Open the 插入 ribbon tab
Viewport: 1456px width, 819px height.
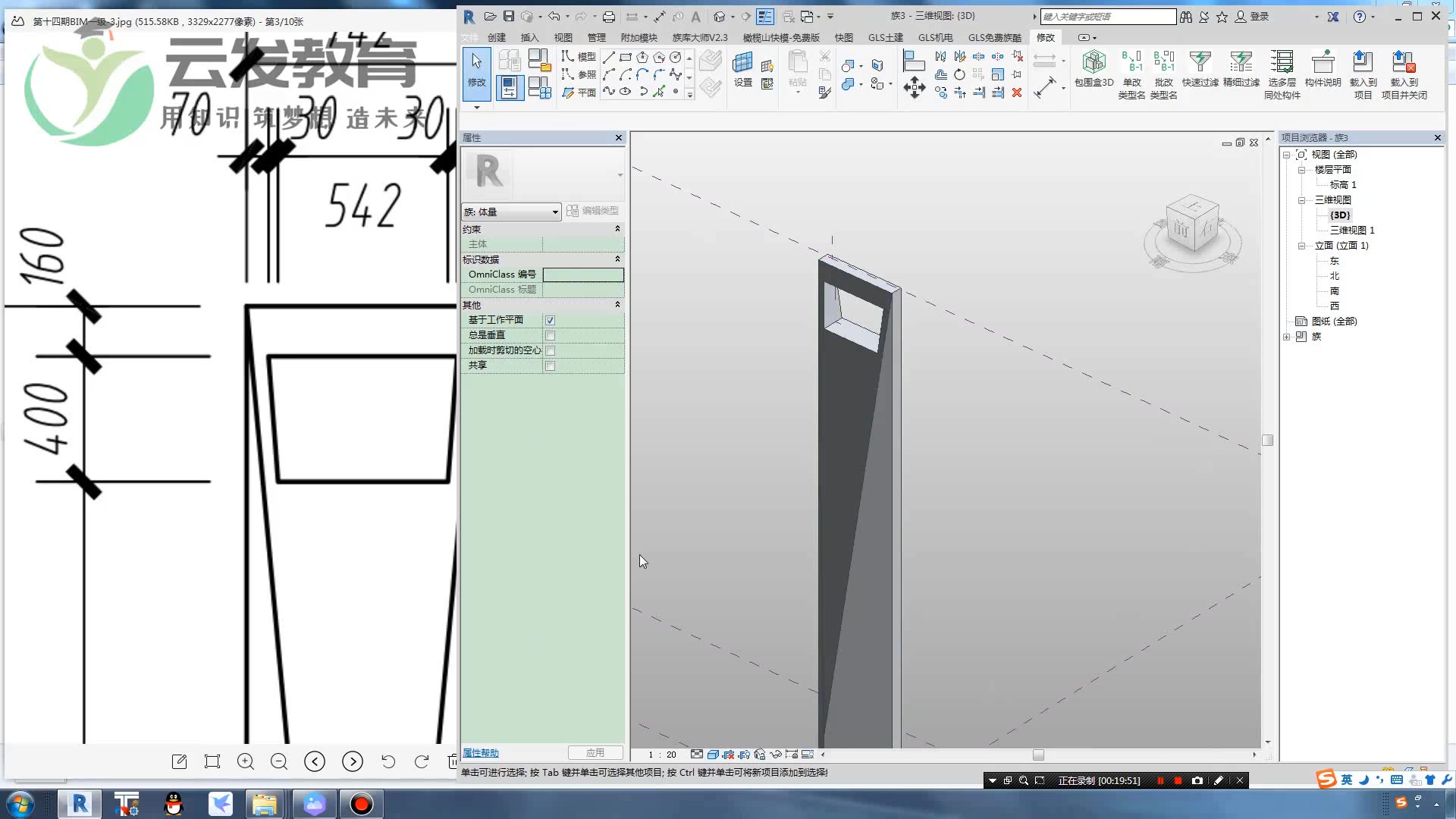coord(529,37)
